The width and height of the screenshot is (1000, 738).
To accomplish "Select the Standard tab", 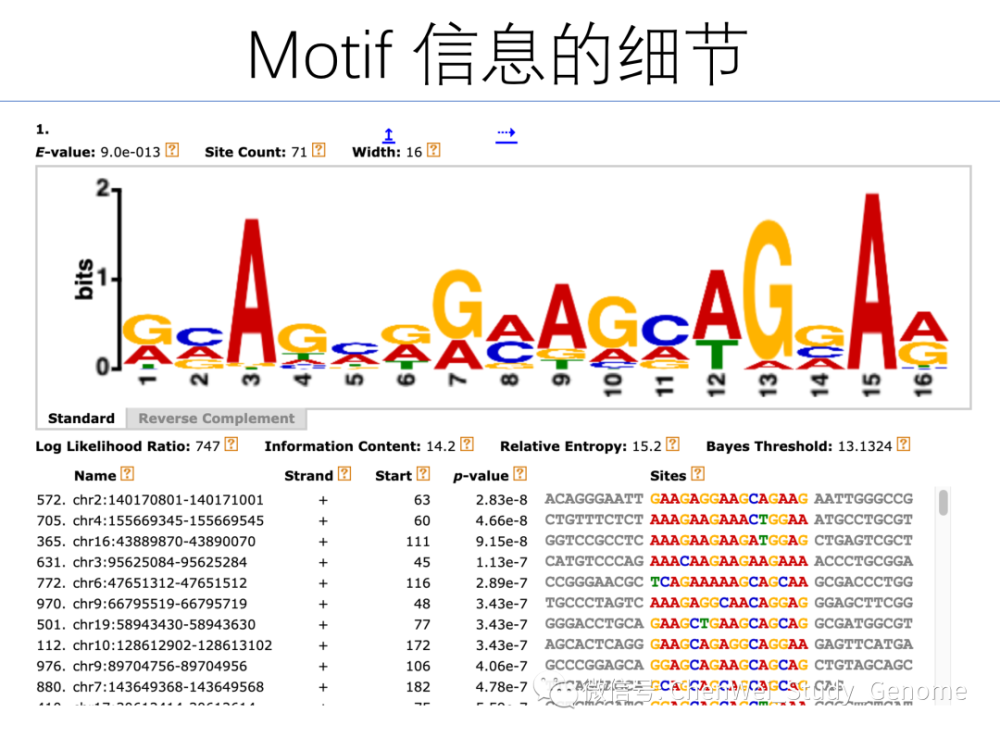I will tap(81, 418).
